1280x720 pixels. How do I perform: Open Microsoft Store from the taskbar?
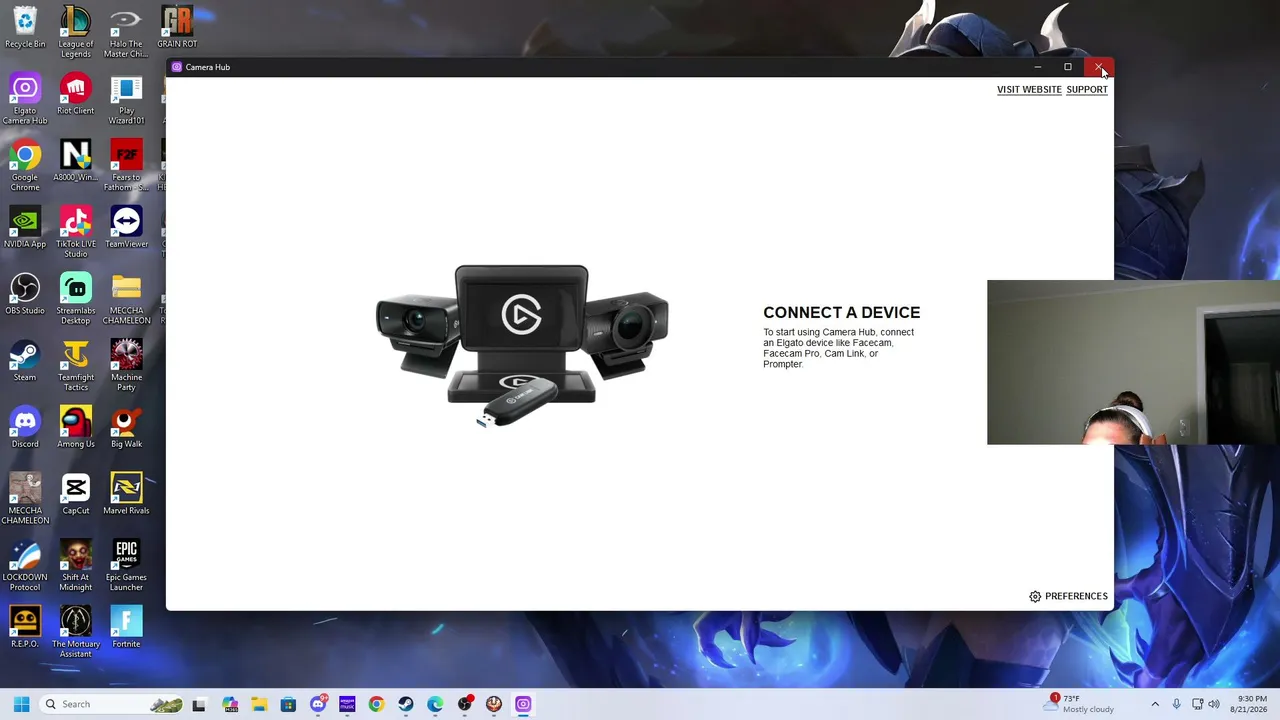[288, 704]
